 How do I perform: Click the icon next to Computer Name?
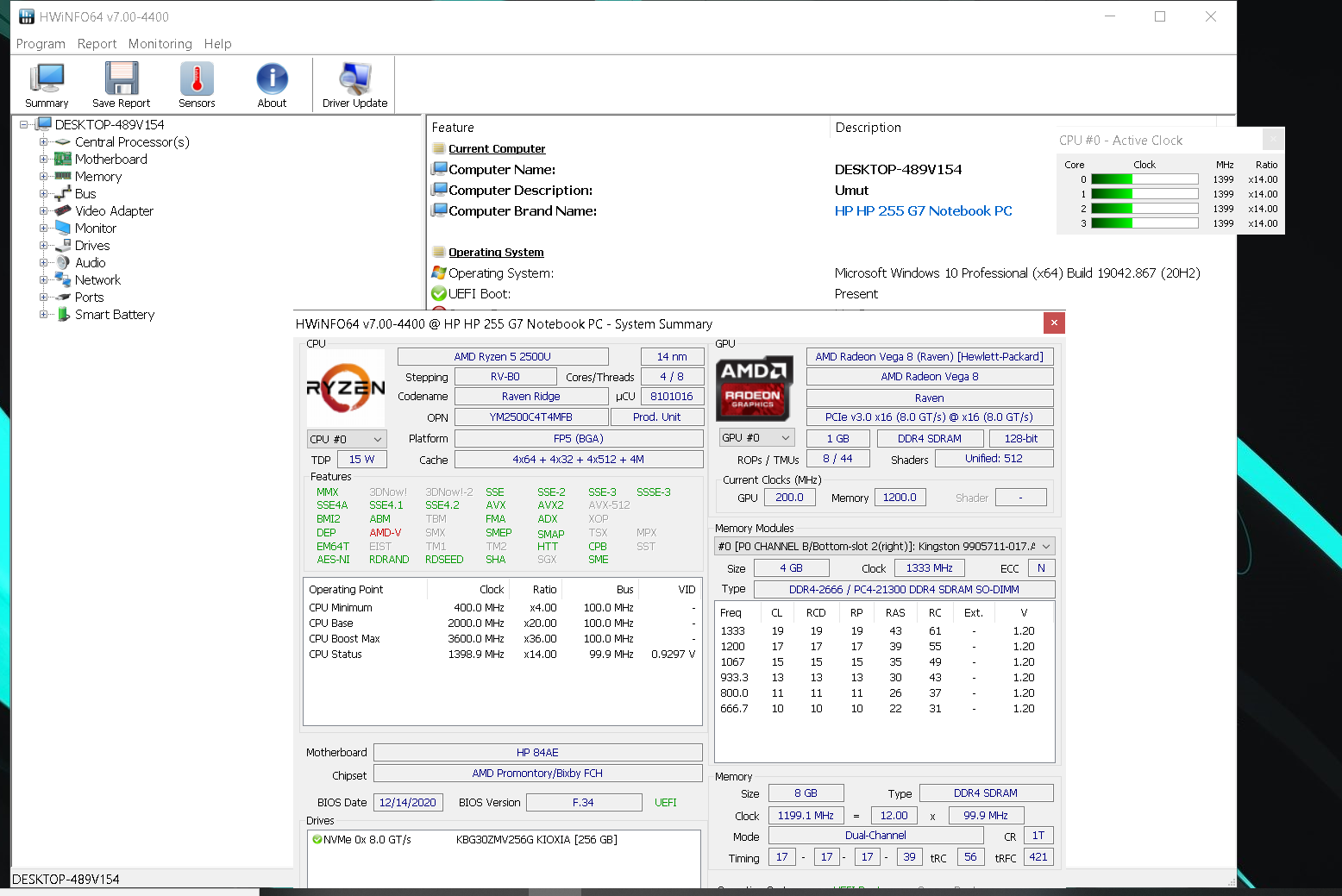(439, 169)
